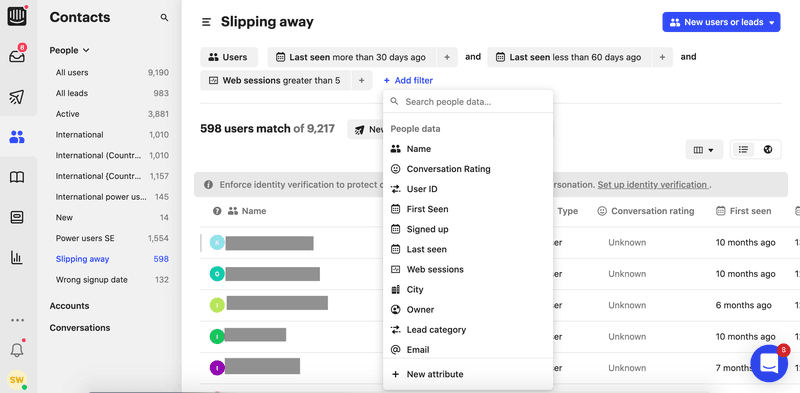Open the Inbox icon in sidebar
This screenshot has width=800, height=393.
coord(17,56)
